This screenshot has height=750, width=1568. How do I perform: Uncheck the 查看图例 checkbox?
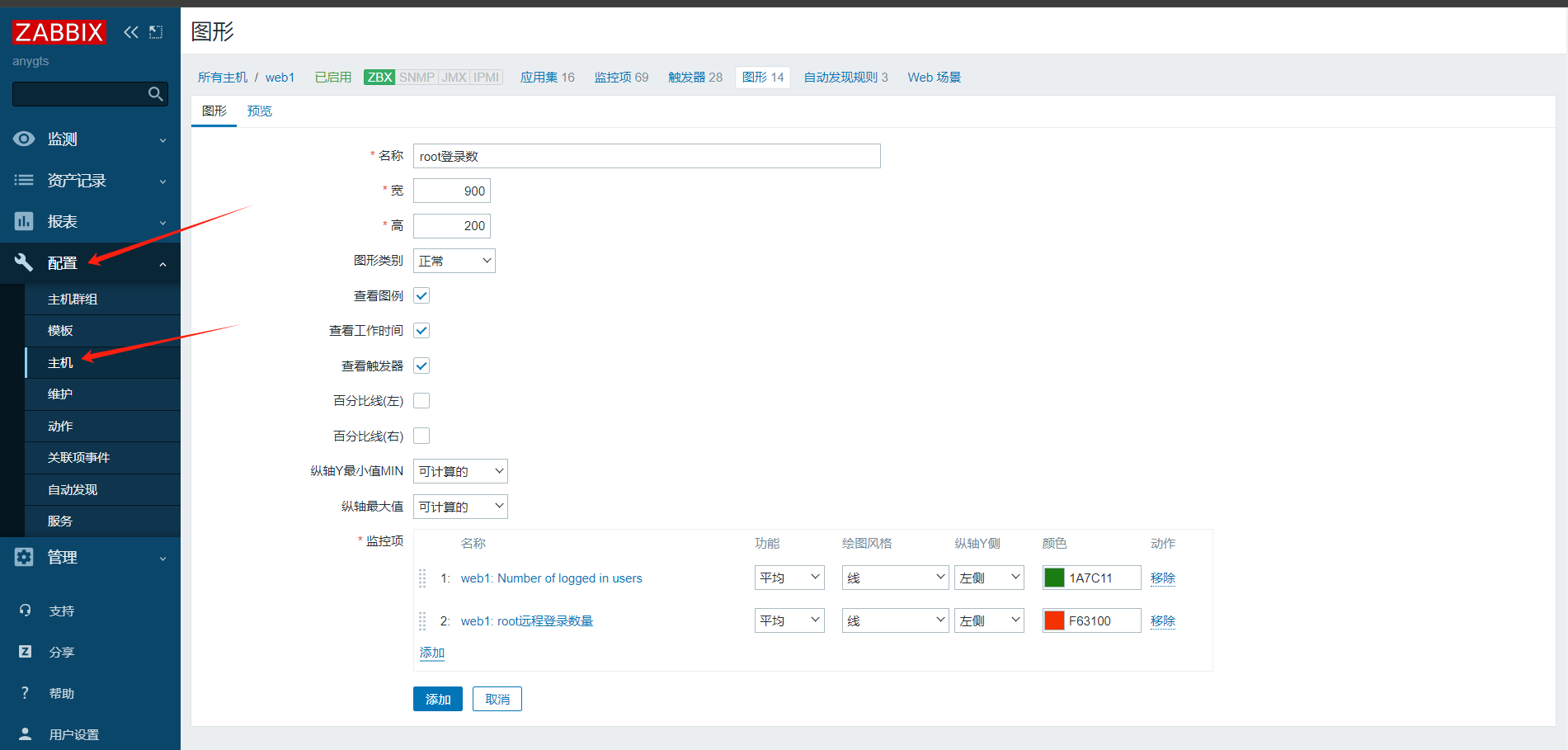tap(421, 295)
